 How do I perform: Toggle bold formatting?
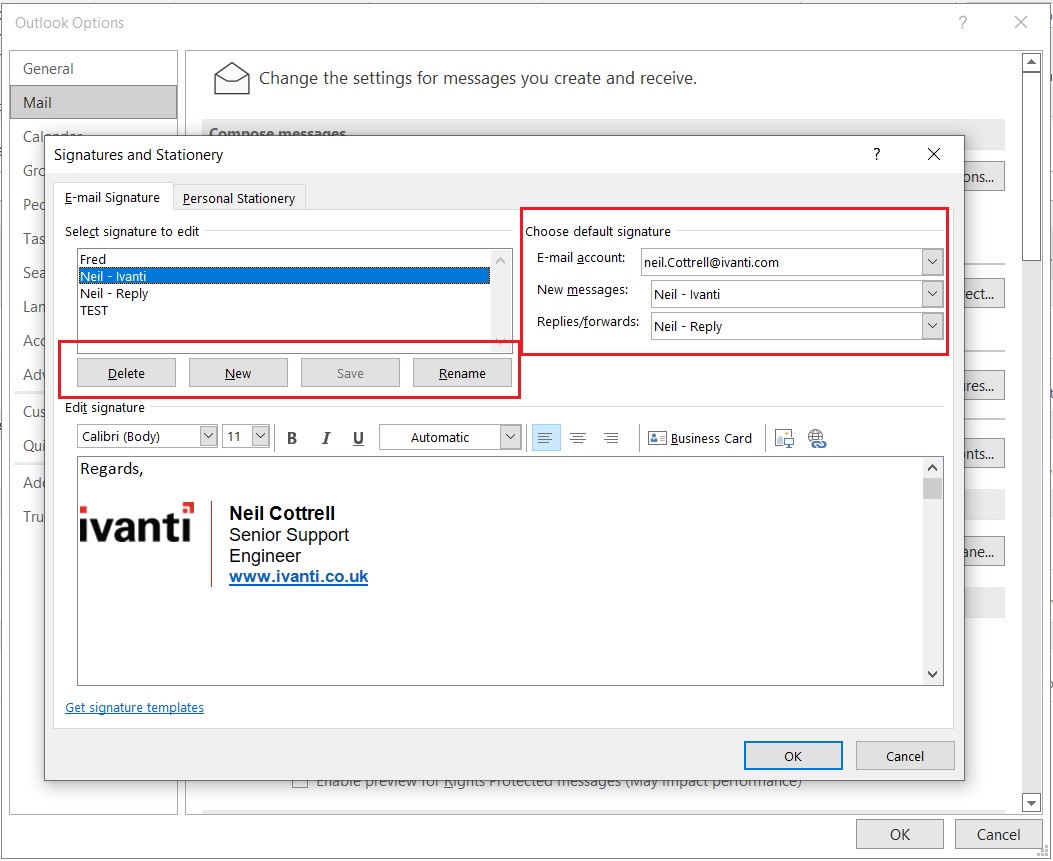click(291, 437)
